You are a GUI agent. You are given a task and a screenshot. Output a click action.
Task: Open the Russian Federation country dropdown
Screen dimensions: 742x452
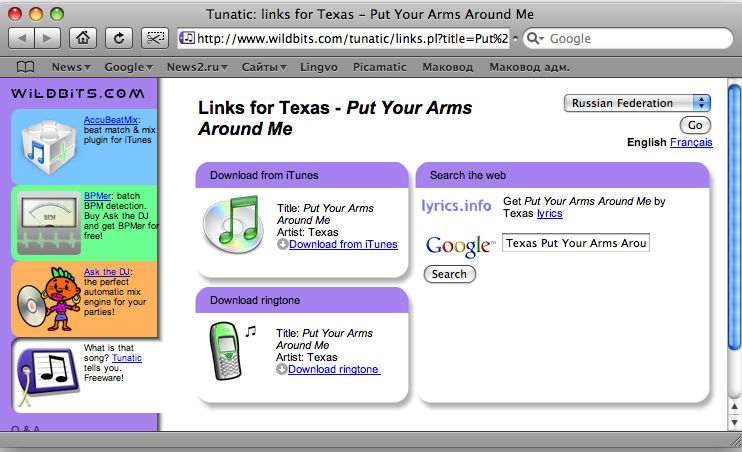tap(637, 103)
